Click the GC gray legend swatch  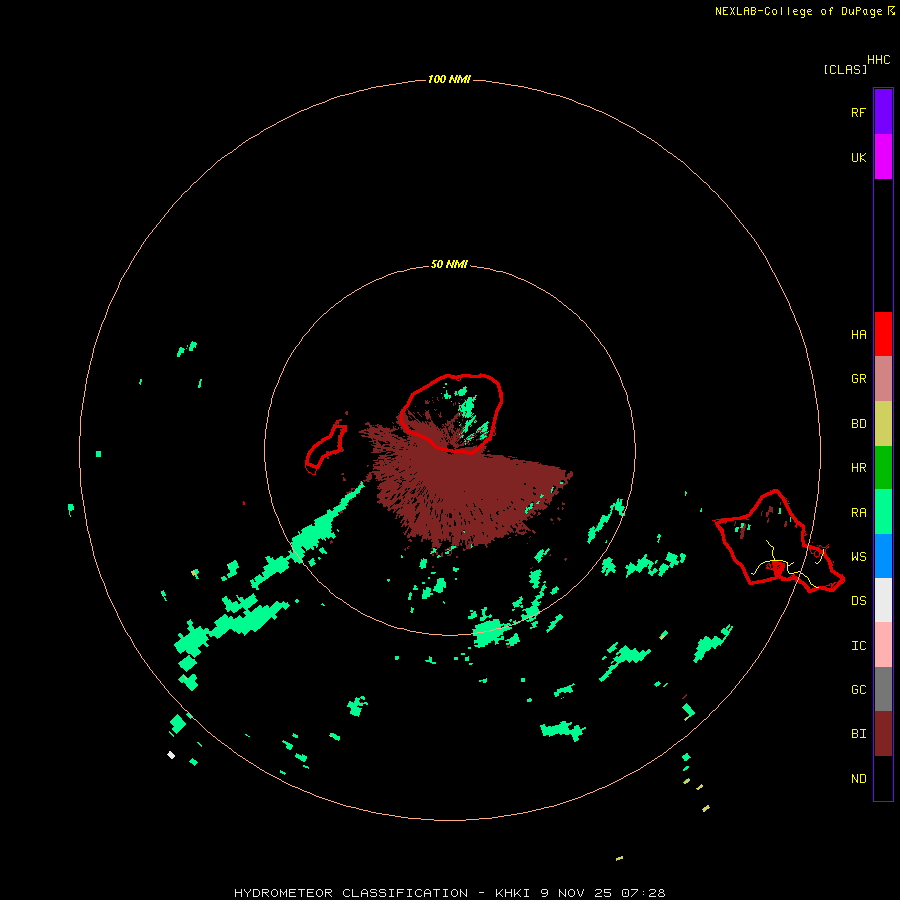pos(883,689)
